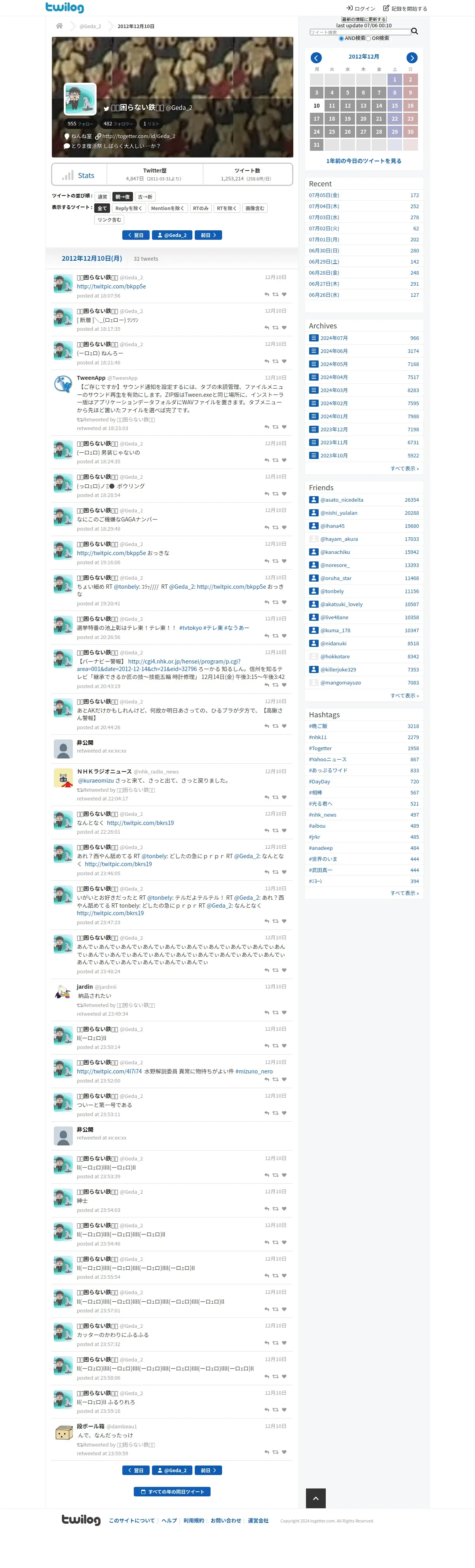
Task: Reply to the GAGAナンバー tweet
Action: pyautogui.click(x=267, y=528)
